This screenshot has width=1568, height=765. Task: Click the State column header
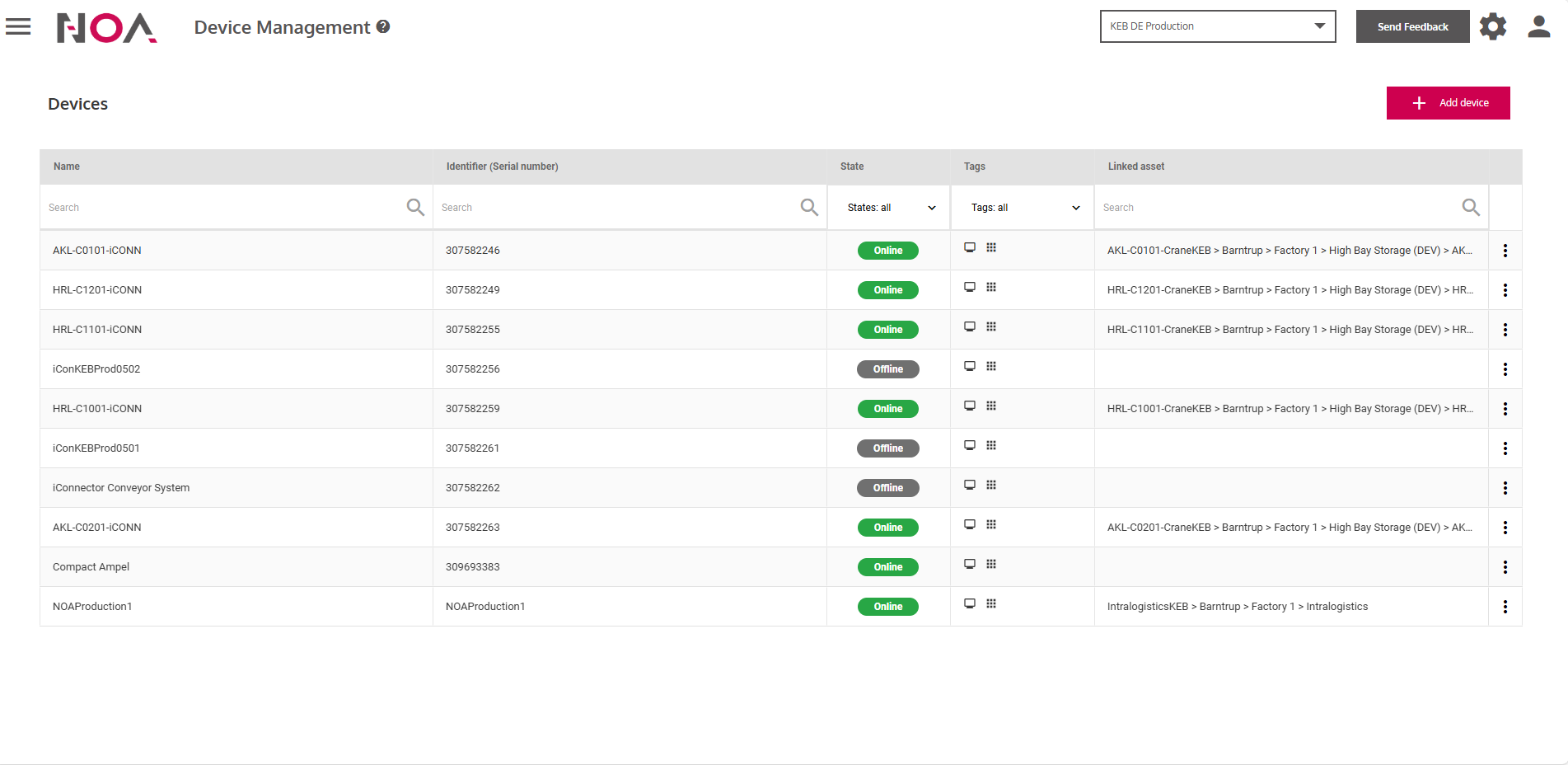852,167
